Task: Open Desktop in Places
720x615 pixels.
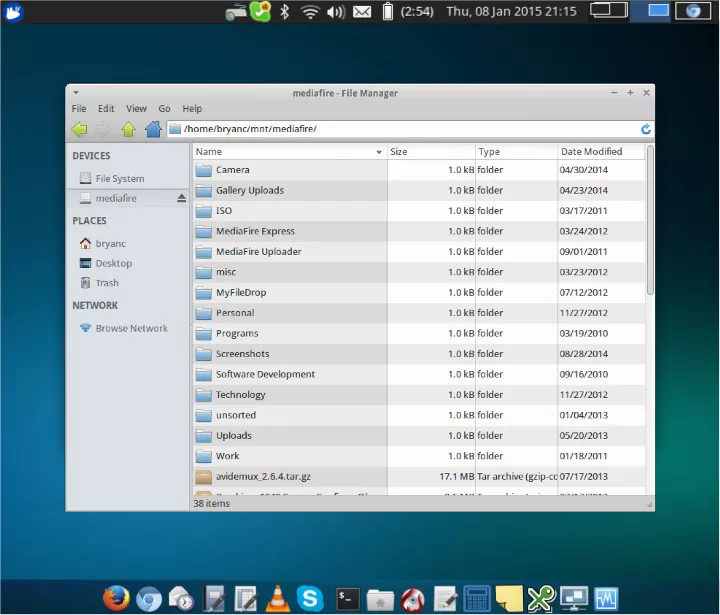Action: click(x=113, y=263)
